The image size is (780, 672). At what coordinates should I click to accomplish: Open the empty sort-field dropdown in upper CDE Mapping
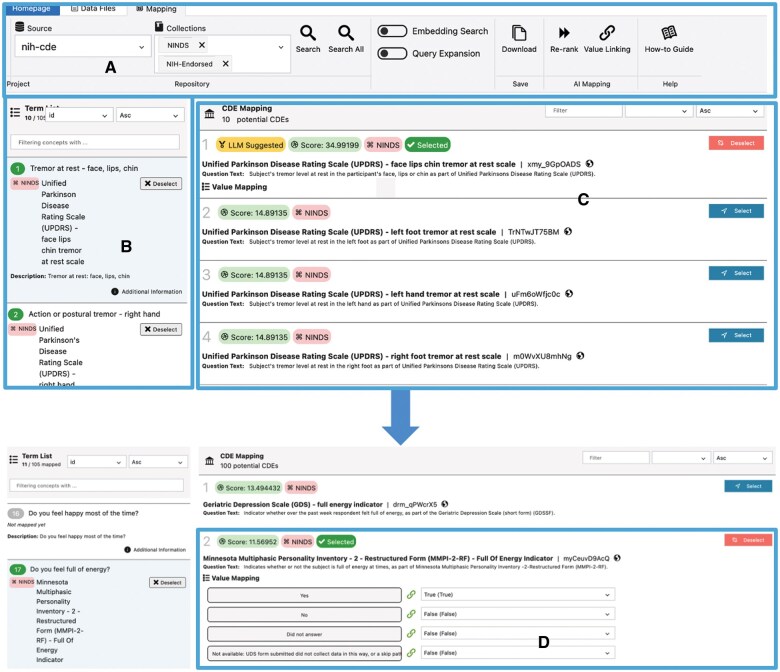[658, 111]
